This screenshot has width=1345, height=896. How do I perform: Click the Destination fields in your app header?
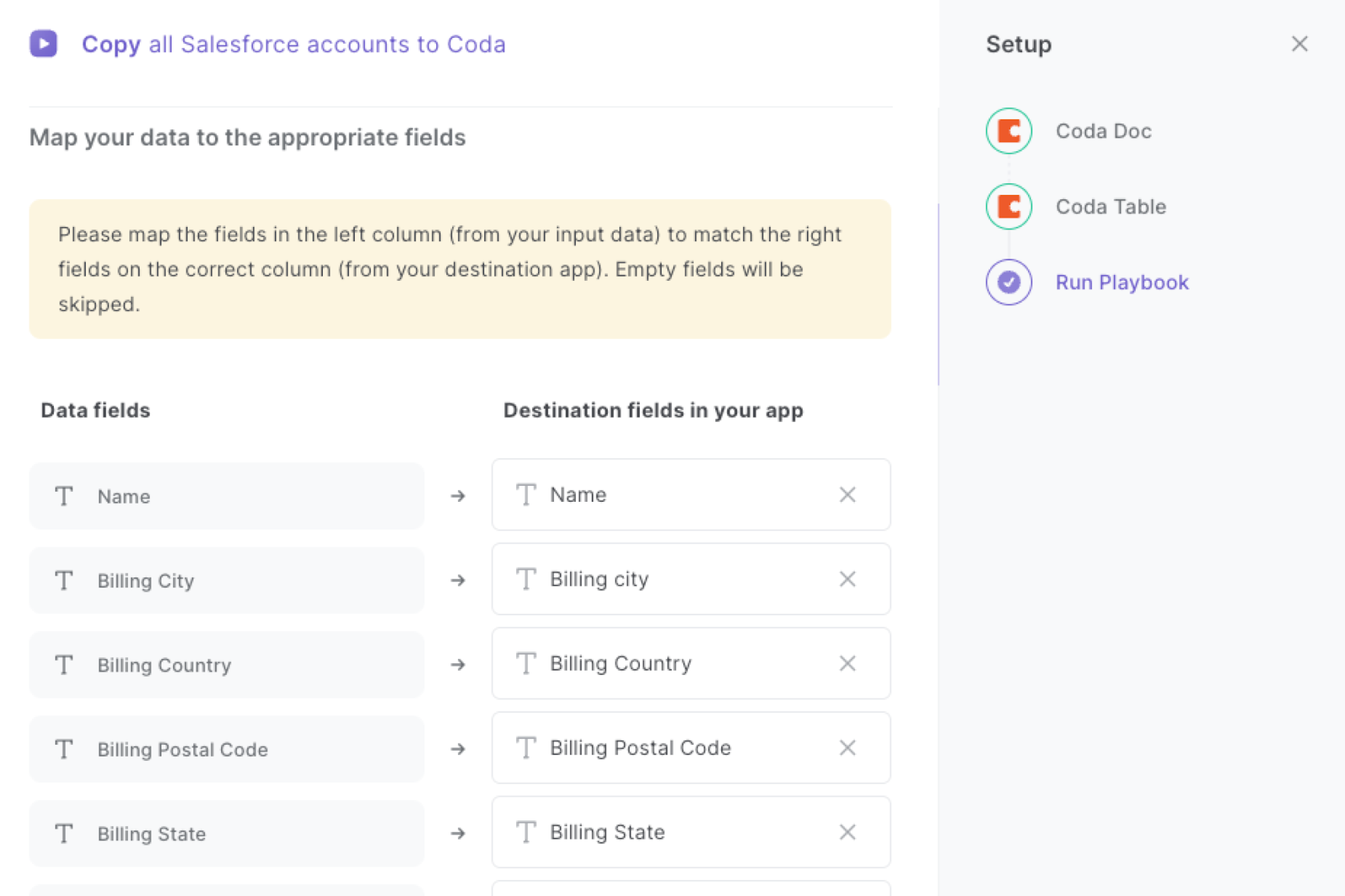(653, 410)
